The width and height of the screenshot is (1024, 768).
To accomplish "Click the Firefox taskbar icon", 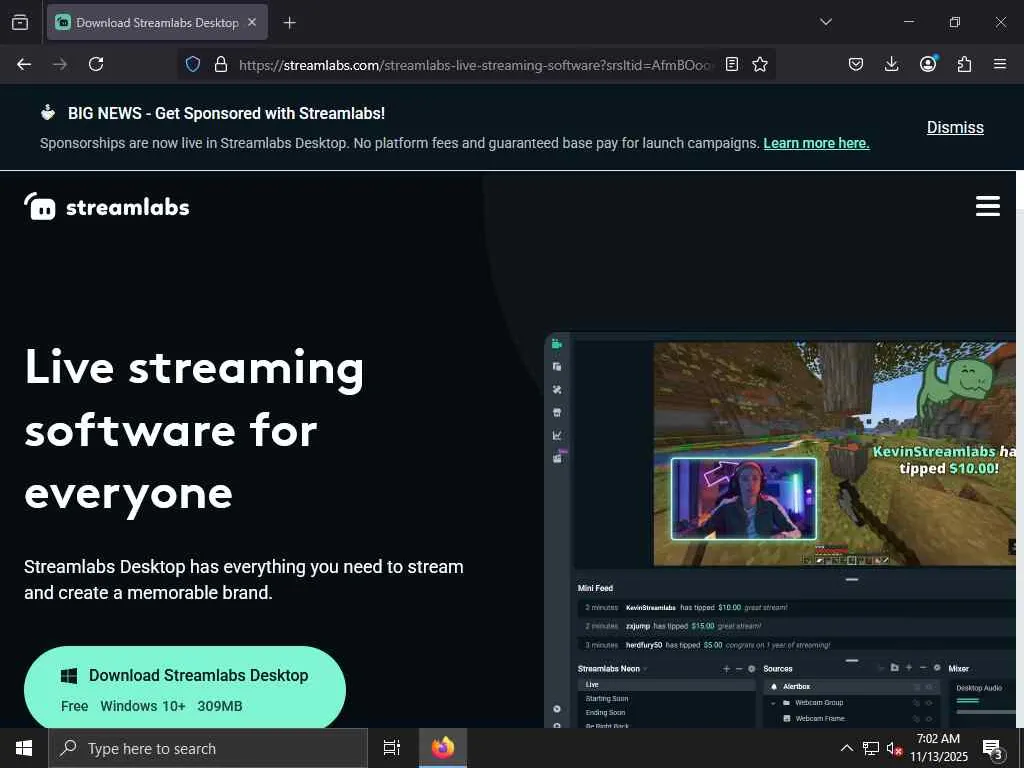I will point(443,748).
